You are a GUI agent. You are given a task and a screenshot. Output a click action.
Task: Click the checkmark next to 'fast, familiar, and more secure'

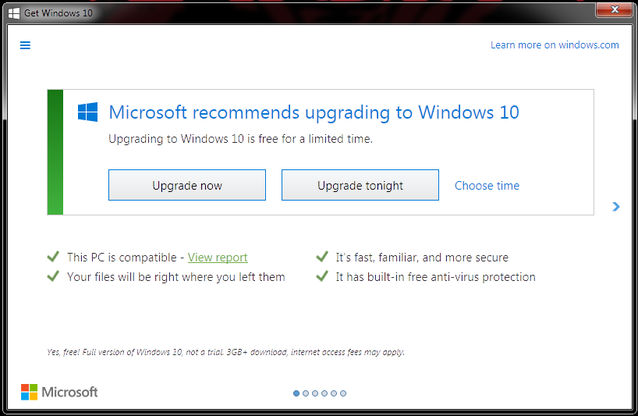point(322,257)
